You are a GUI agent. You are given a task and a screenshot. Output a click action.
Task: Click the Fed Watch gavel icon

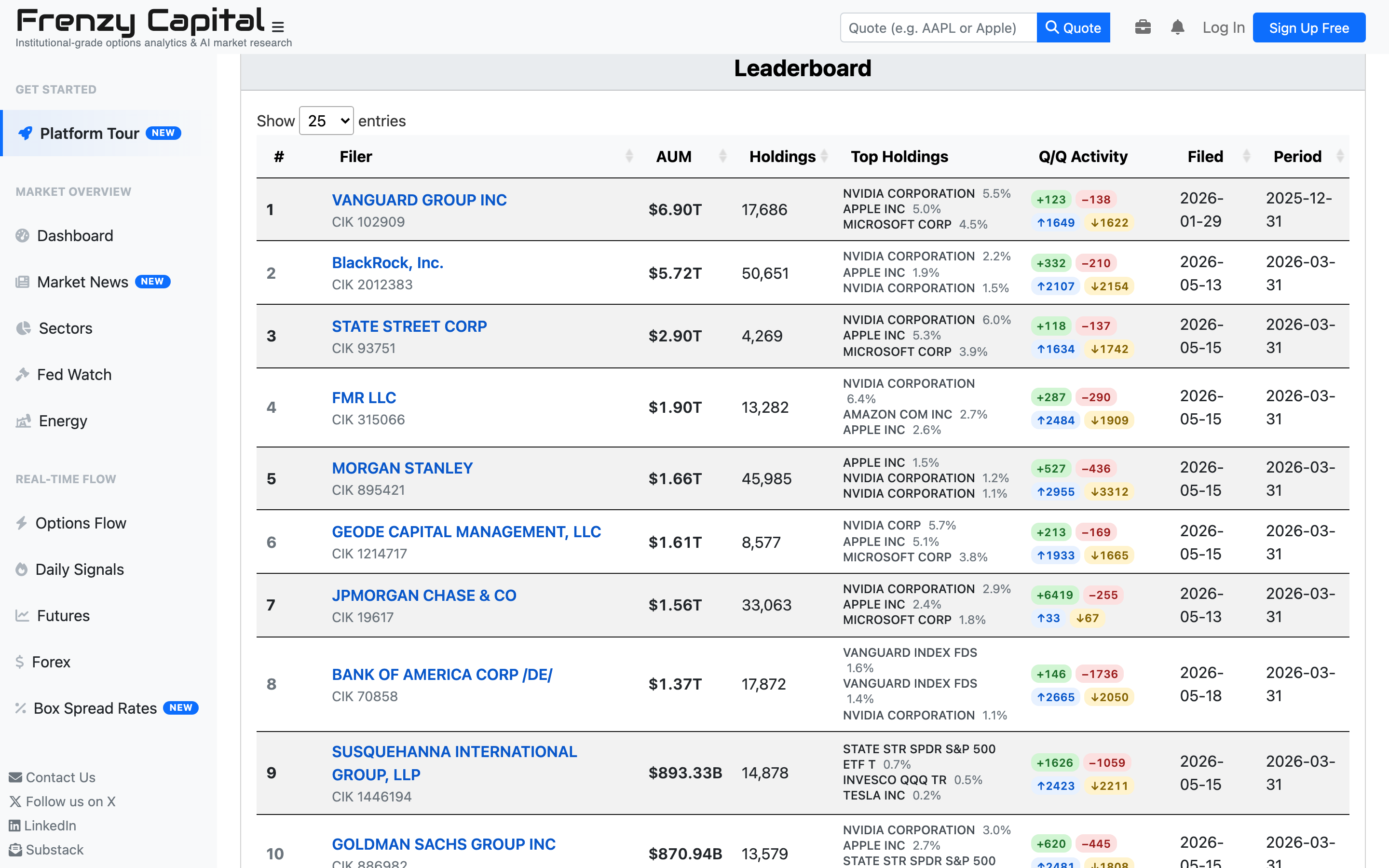point(22,374)
